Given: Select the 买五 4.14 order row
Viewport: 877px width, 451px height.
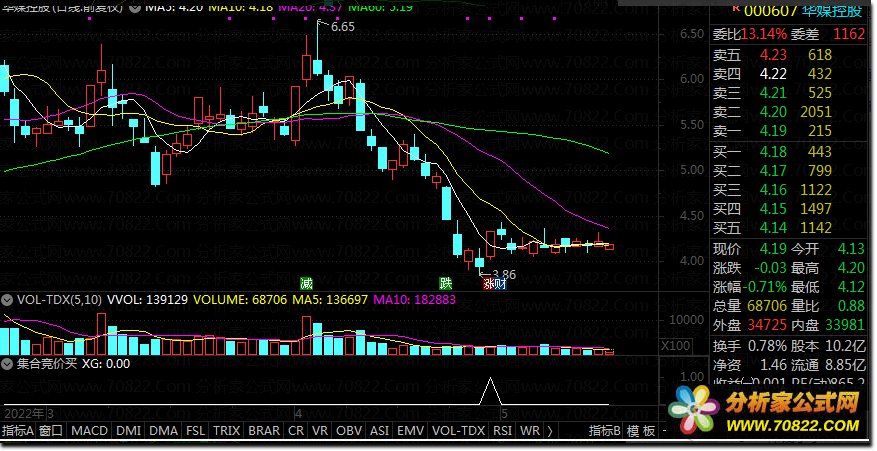Looking at the screenshot, I should point(789,228).
